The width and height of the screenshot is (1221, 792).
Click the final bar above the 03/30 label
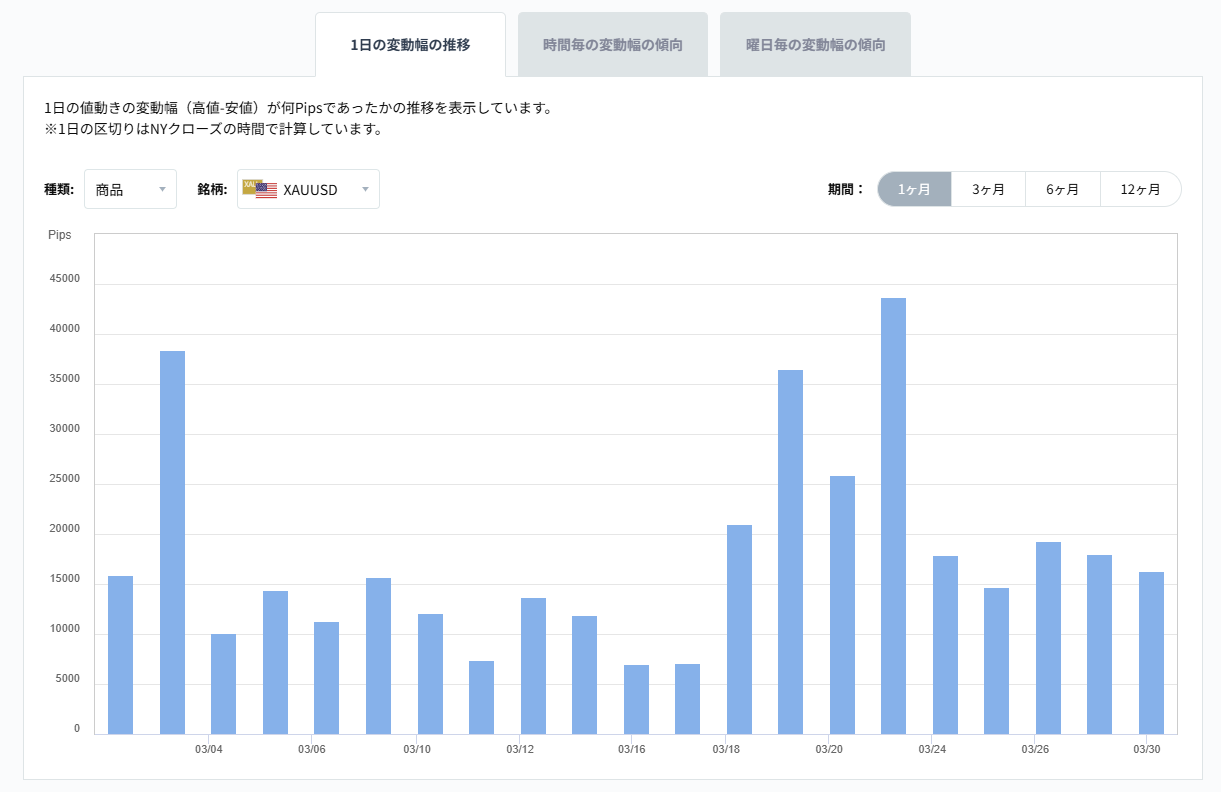pyautogui.click(x=1150, y=650)
